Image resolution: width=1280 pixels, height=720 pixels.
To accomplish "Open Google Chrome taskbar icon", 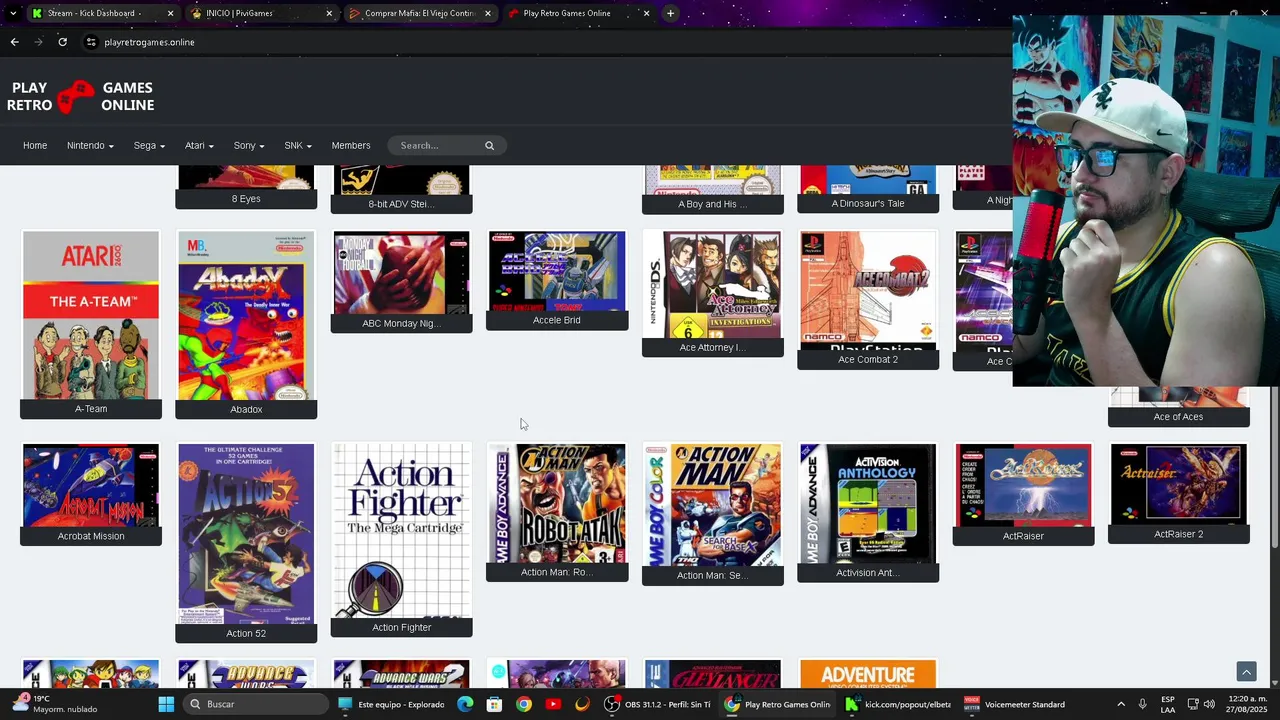I will point(523,704).
